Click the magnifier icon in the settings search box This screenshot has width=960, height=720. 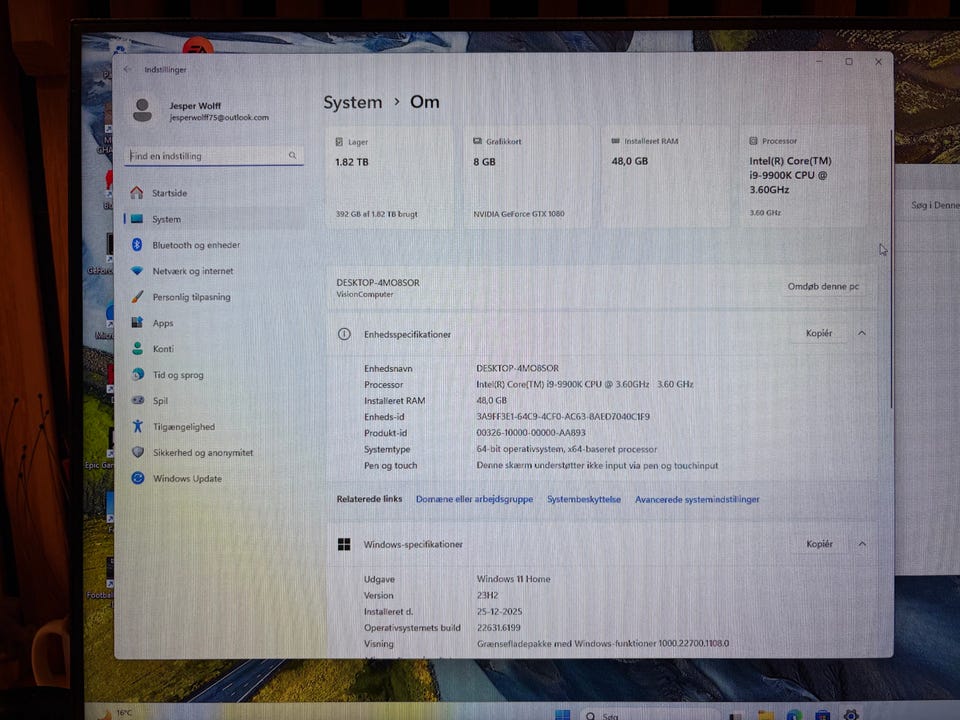coord(292,156)
